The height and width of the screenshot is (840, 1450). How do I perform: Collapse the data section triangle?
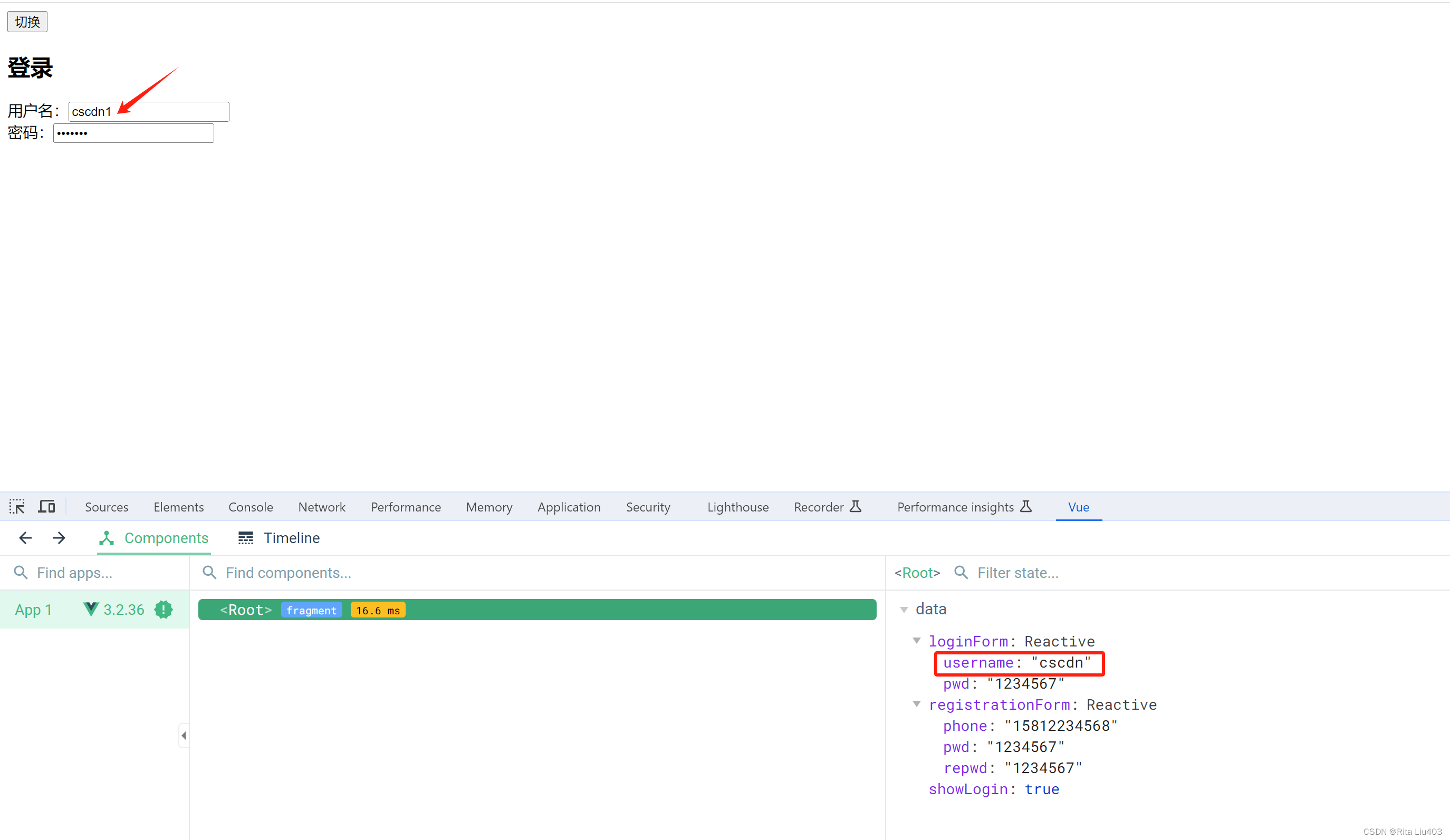[904, 609]
